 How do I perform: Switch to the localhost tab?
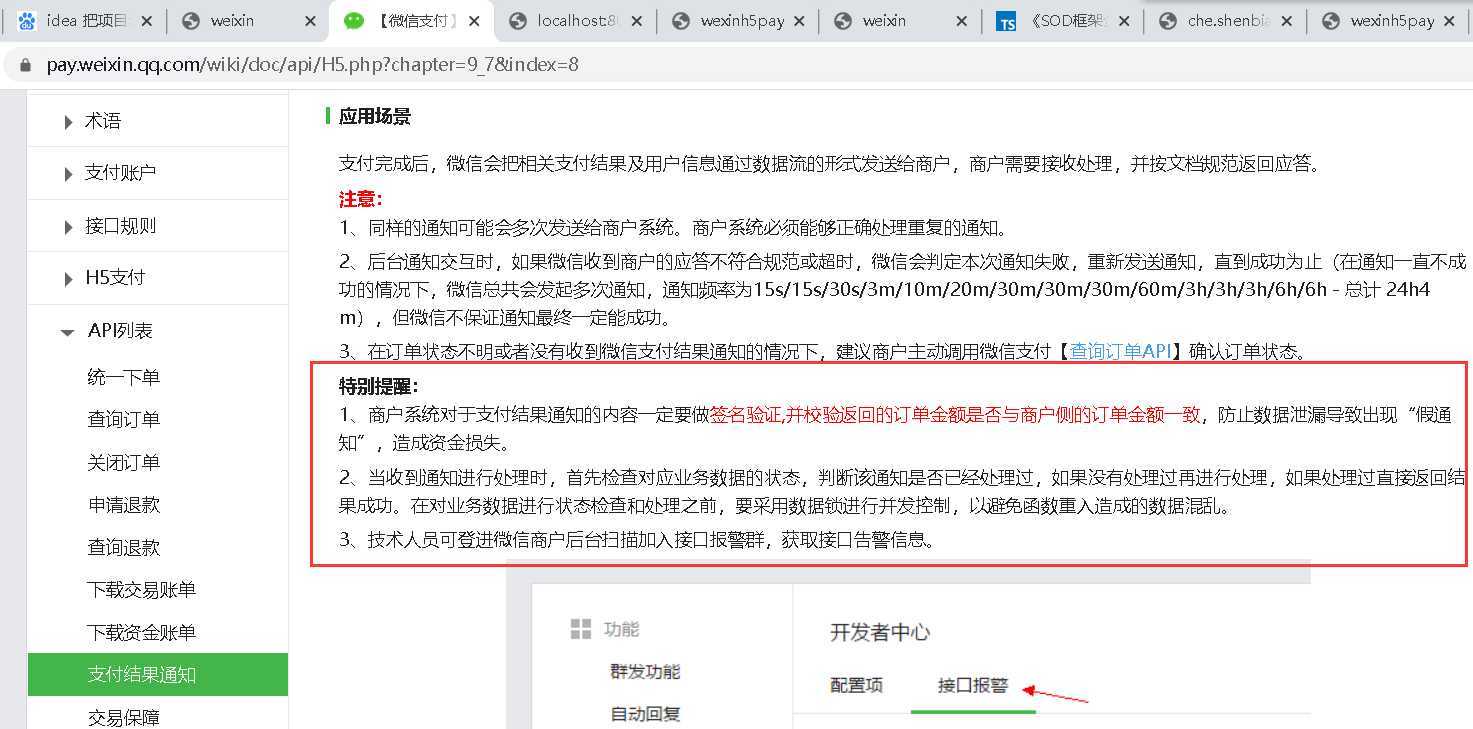click(x=575, y=21)
